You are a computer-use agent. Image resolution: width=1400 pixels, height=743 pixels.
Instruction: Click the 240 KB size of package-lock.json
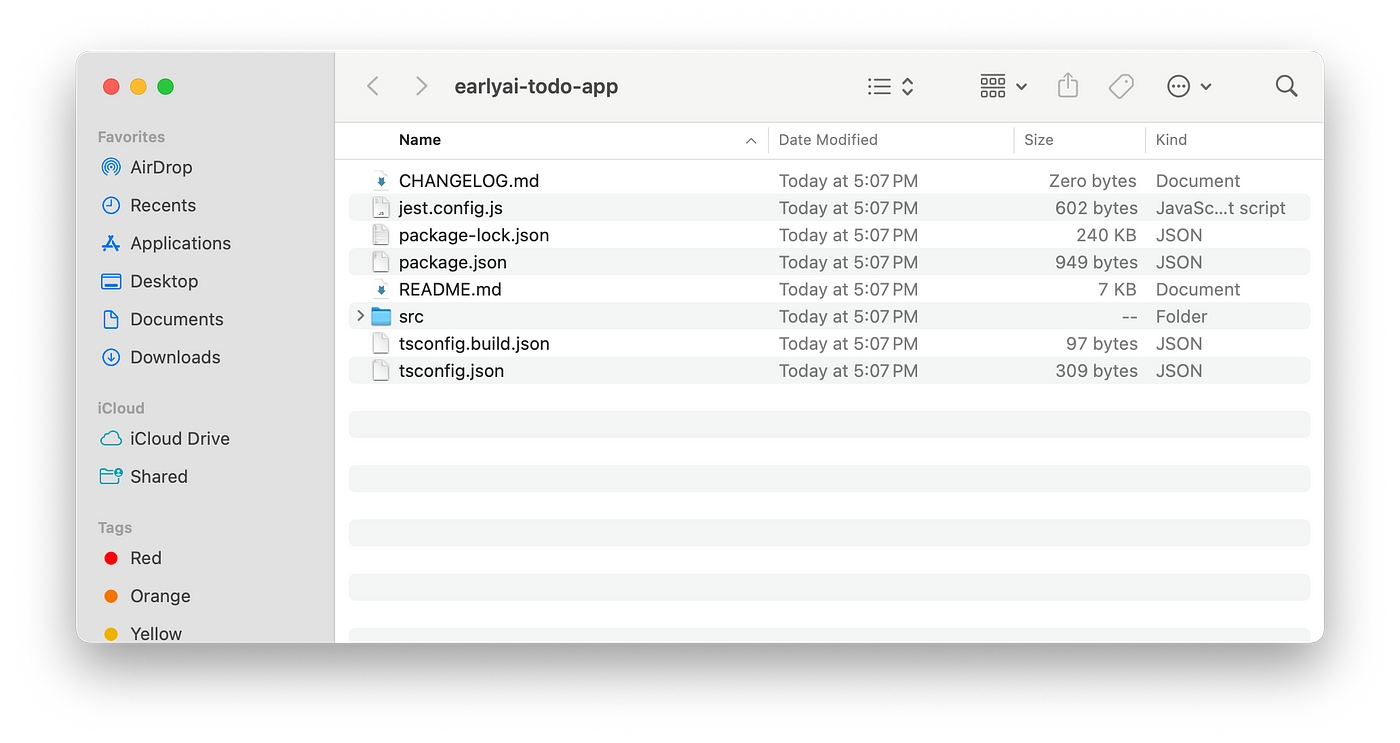click(1106, 235)
